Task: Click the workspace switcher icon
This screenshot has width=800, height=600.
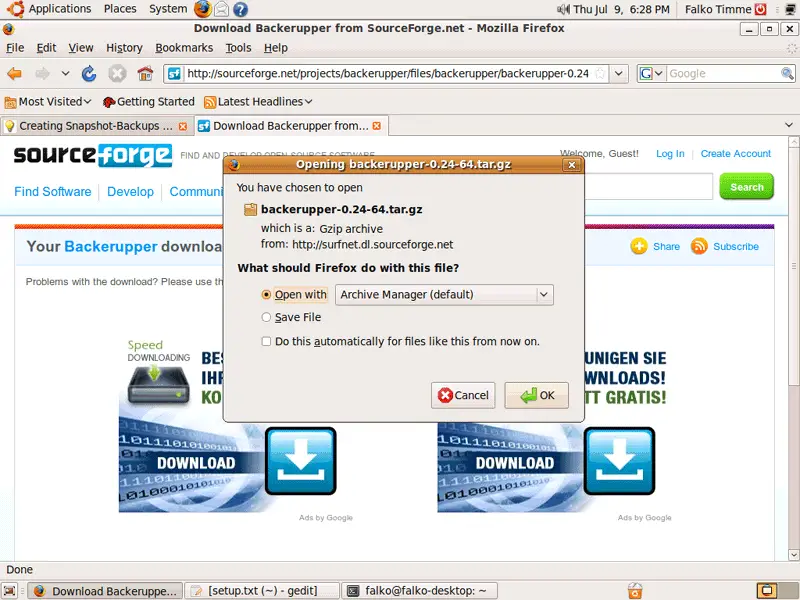Action: point(767,591)
